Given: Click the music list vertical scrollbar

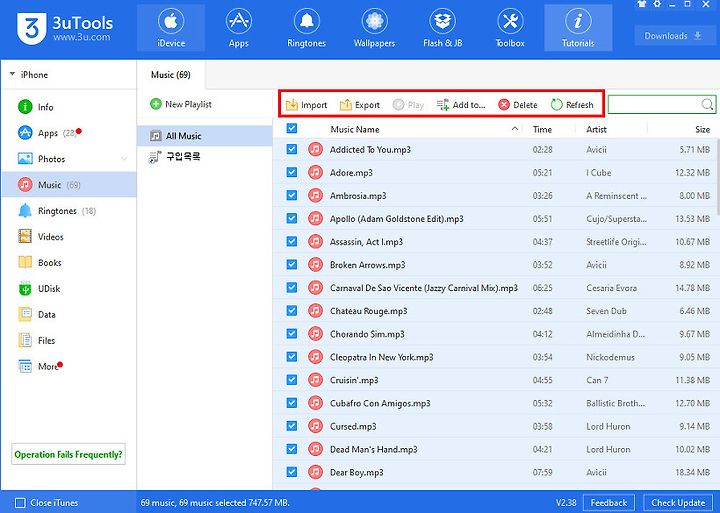Looking at the screenshot, I should (717, 175).
